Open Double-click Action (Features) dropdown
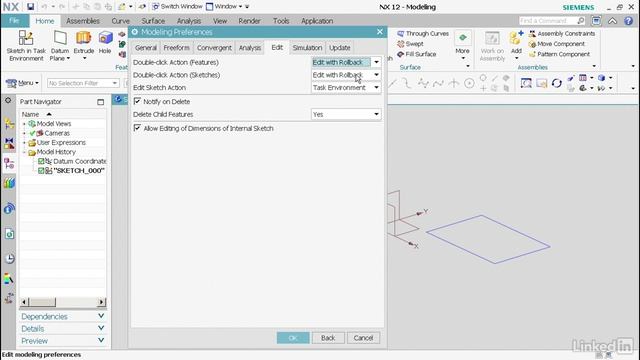The width and height of the screenshot is (640, 360). [x=346, y=62]
